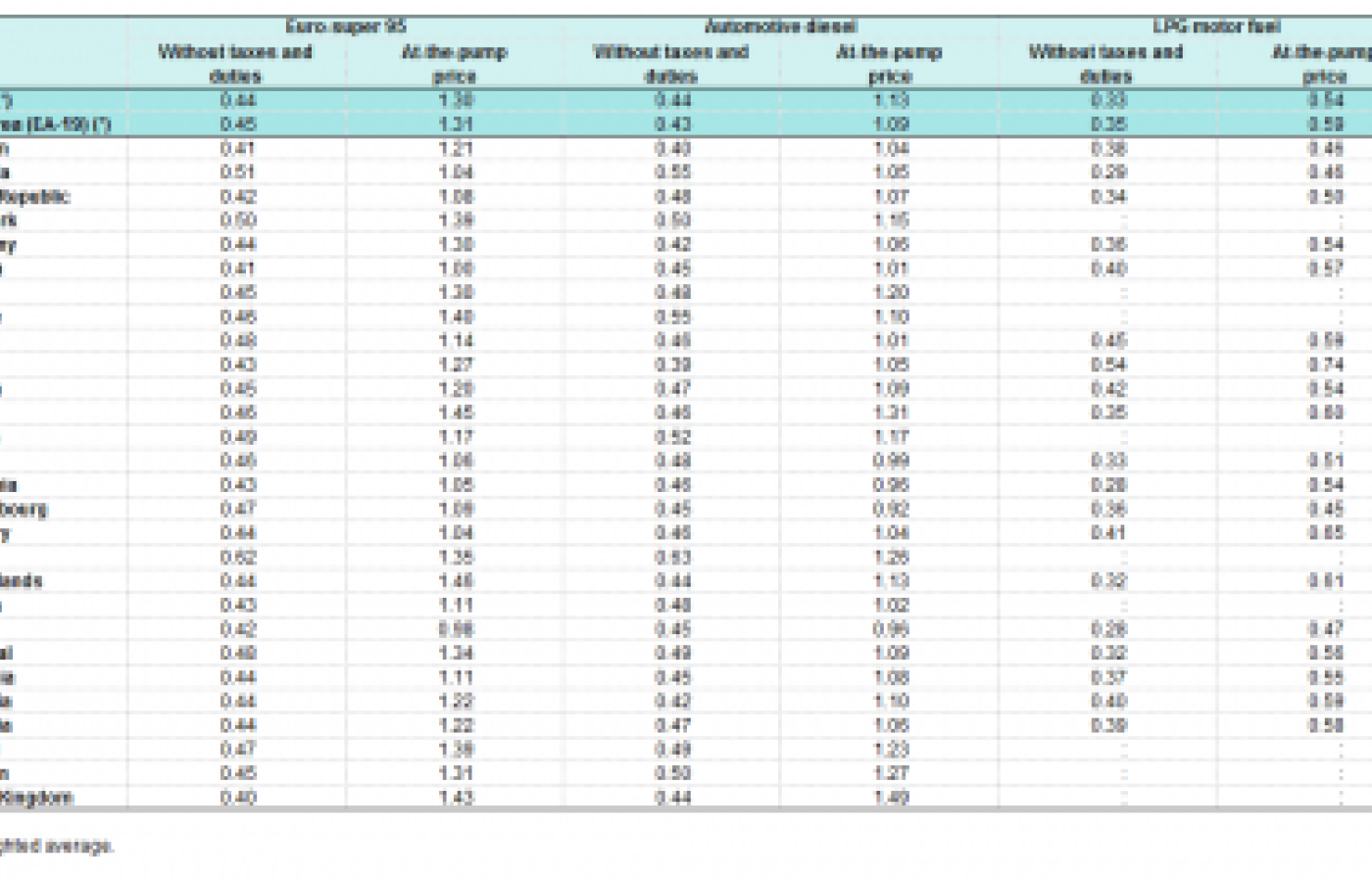1372x882 pixels.
Task: Click the Czech Republic row label
Action: (36, 197)
